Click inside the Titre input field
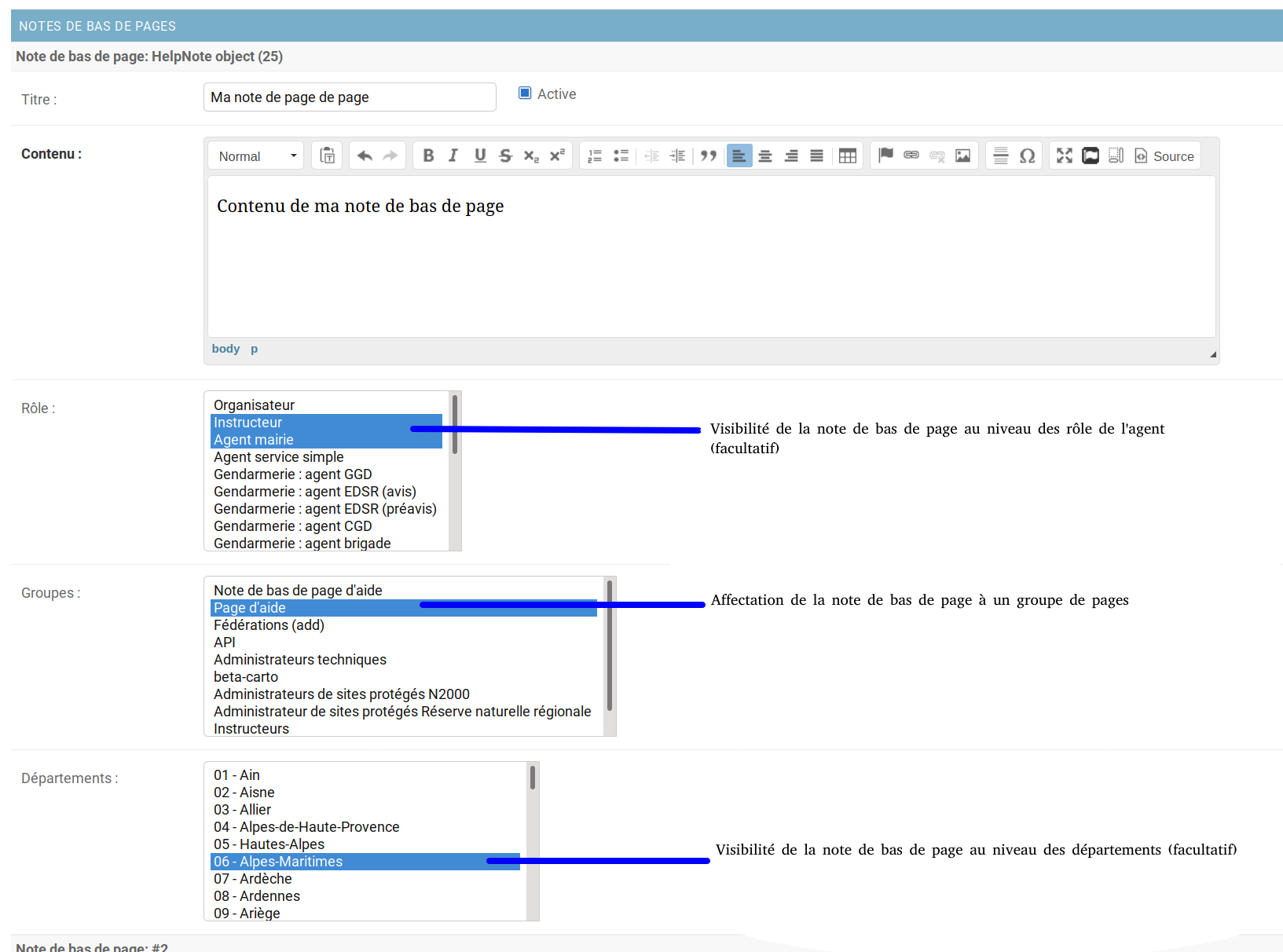 pyautogui.click(x=349, y=97)
